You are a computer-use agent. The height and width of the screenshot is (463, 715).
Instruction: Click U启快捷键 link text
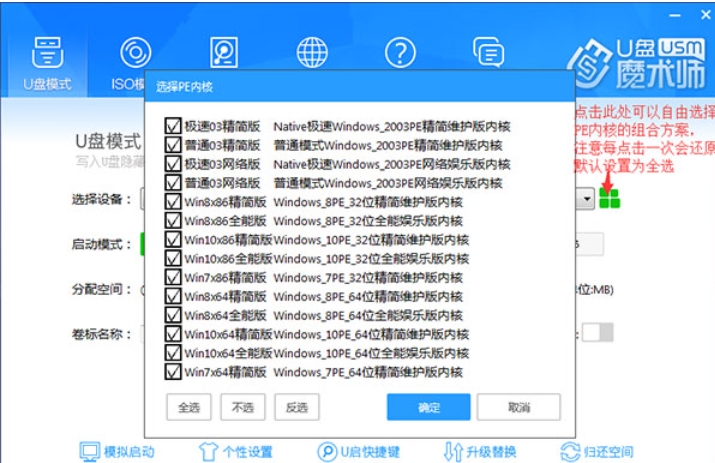tap(370, 452)
